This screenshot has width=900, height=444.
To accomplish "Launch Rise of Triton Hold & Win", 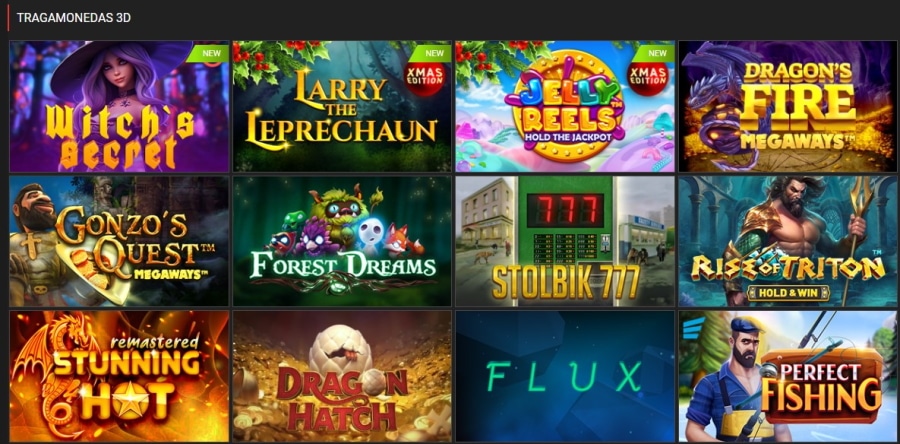I will point(788,241).
